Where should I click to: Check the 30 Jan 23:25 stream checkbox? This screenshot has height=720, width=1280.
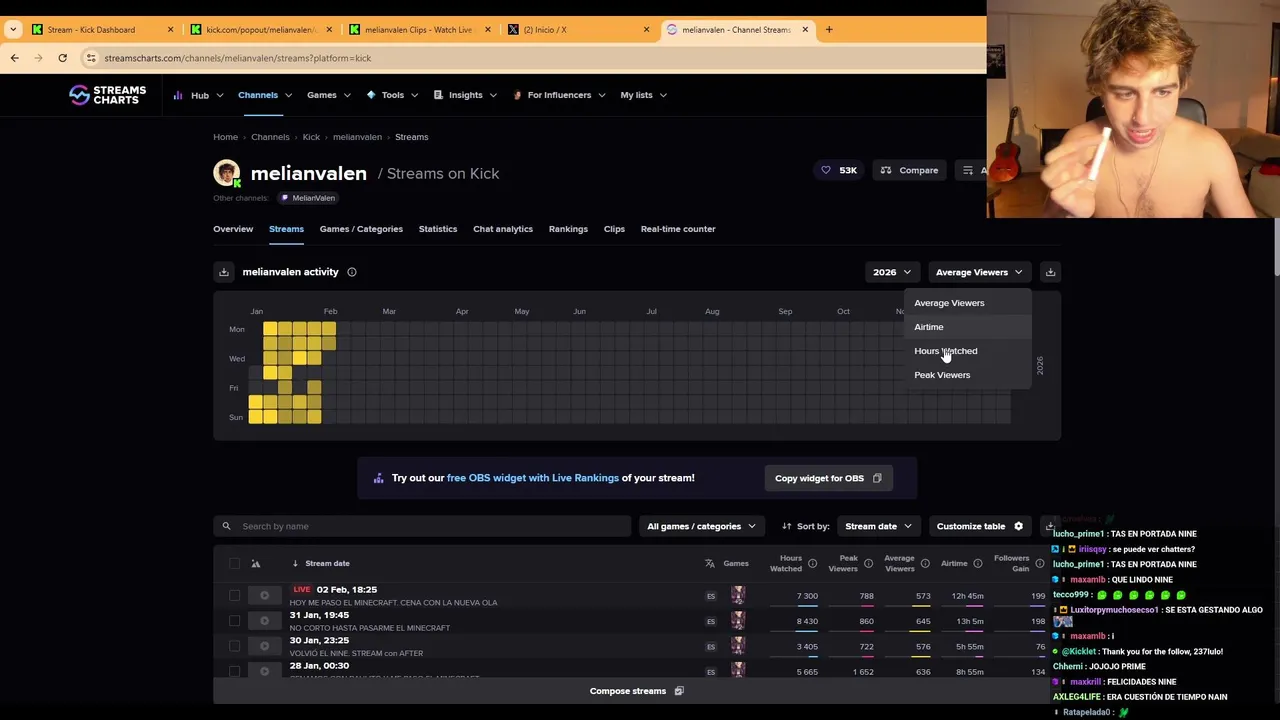pyautogui.click(x=234, y=647)
